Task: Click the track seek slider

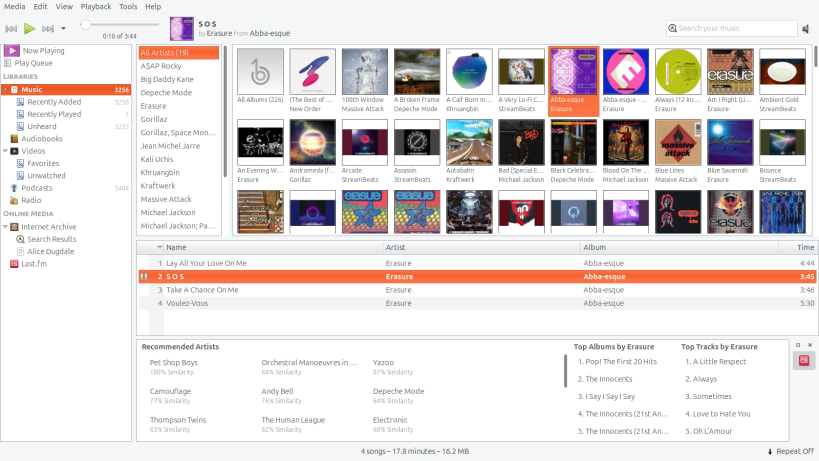Action: pyautogui.click(x=120, y=25)
